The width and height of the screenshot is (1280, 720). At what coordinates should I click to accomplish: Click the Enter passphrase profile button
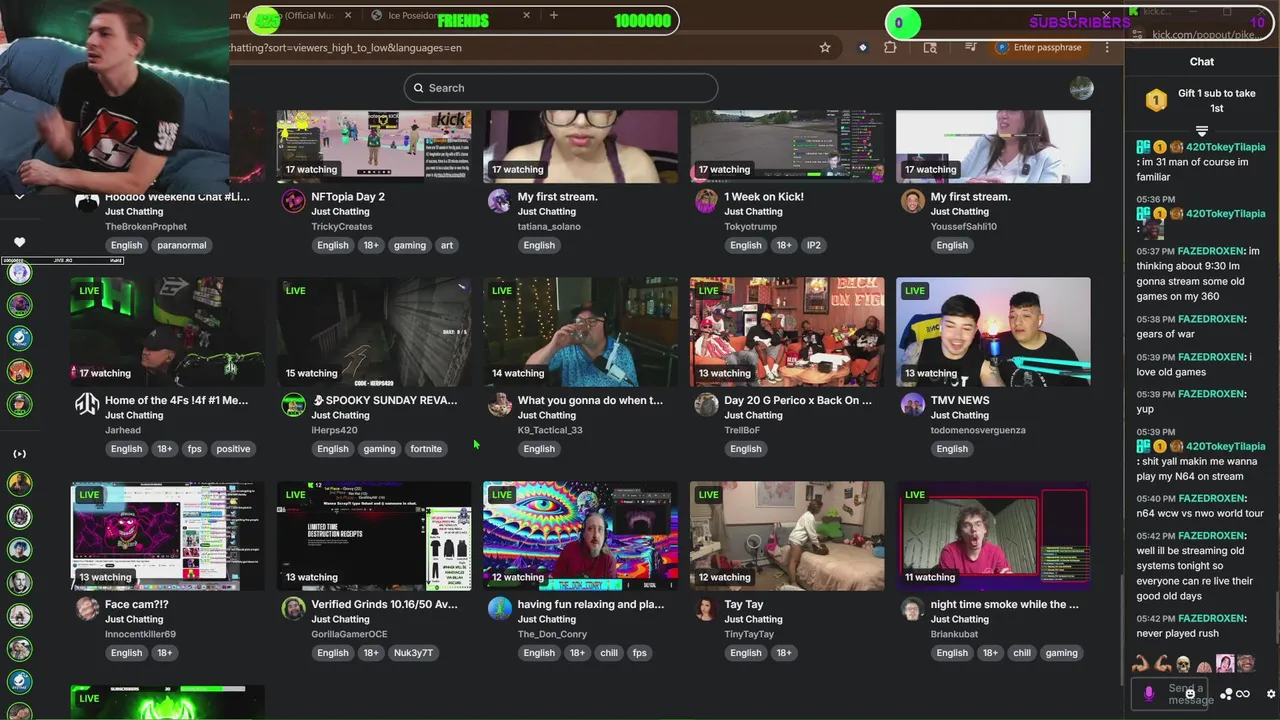pyautogui.click(x=1039, y=47)
